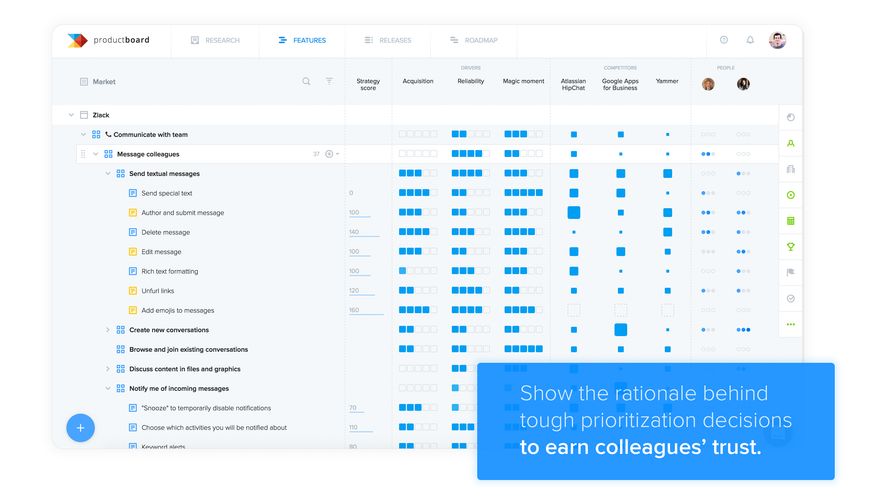Click the Reliability driver column header

pyautogui.click(x=471, y=81)
